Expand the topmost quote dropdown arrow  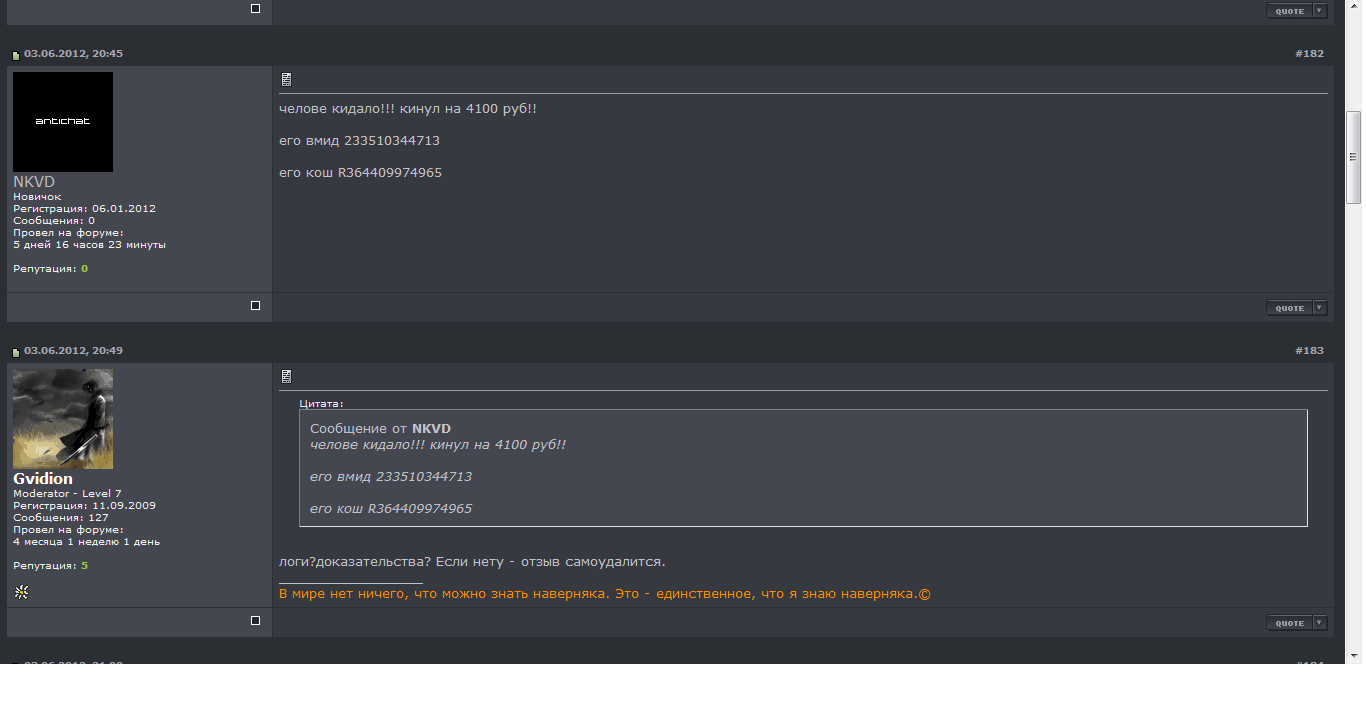point(1319,11)
